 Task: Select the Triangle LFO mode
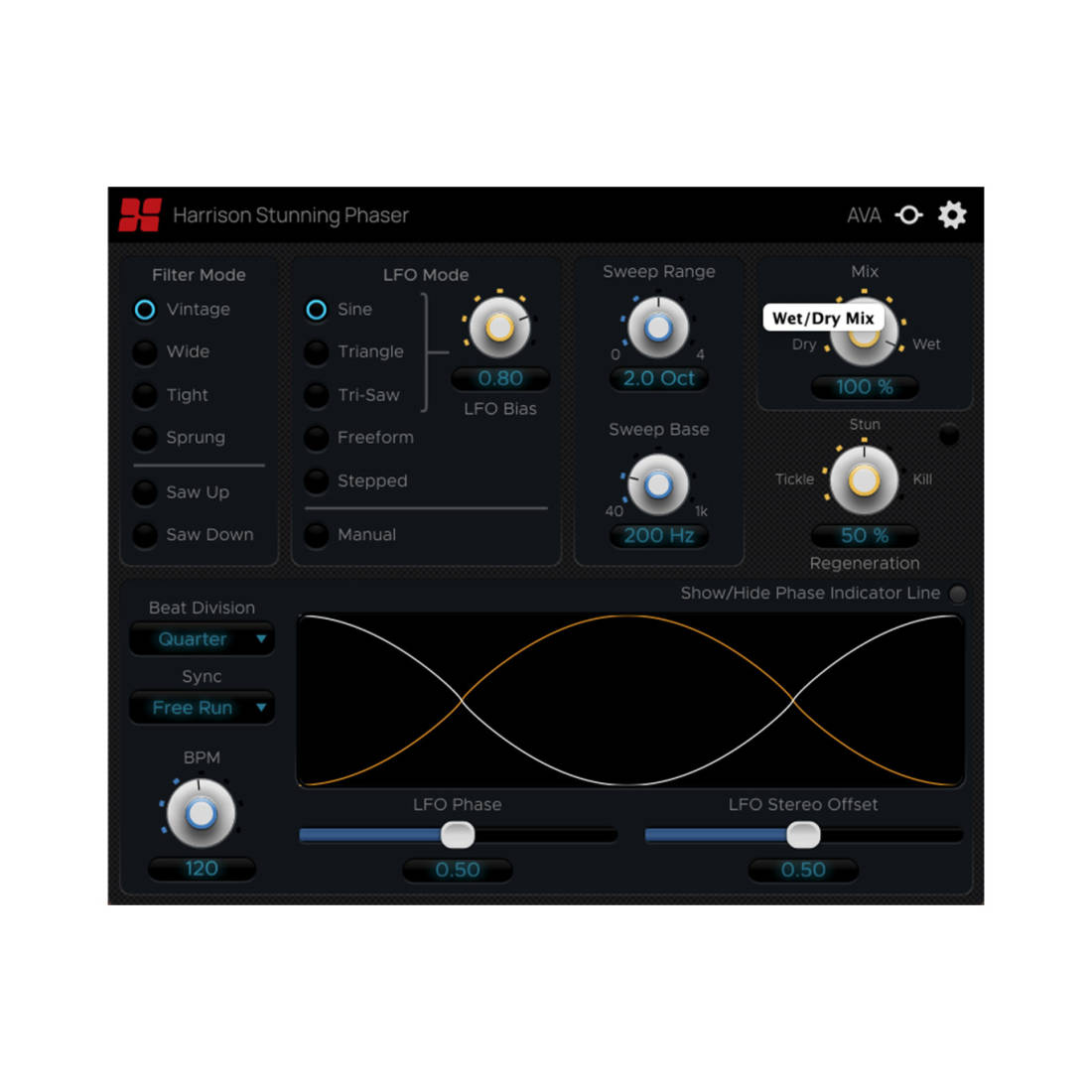click(x=316, y=351)
